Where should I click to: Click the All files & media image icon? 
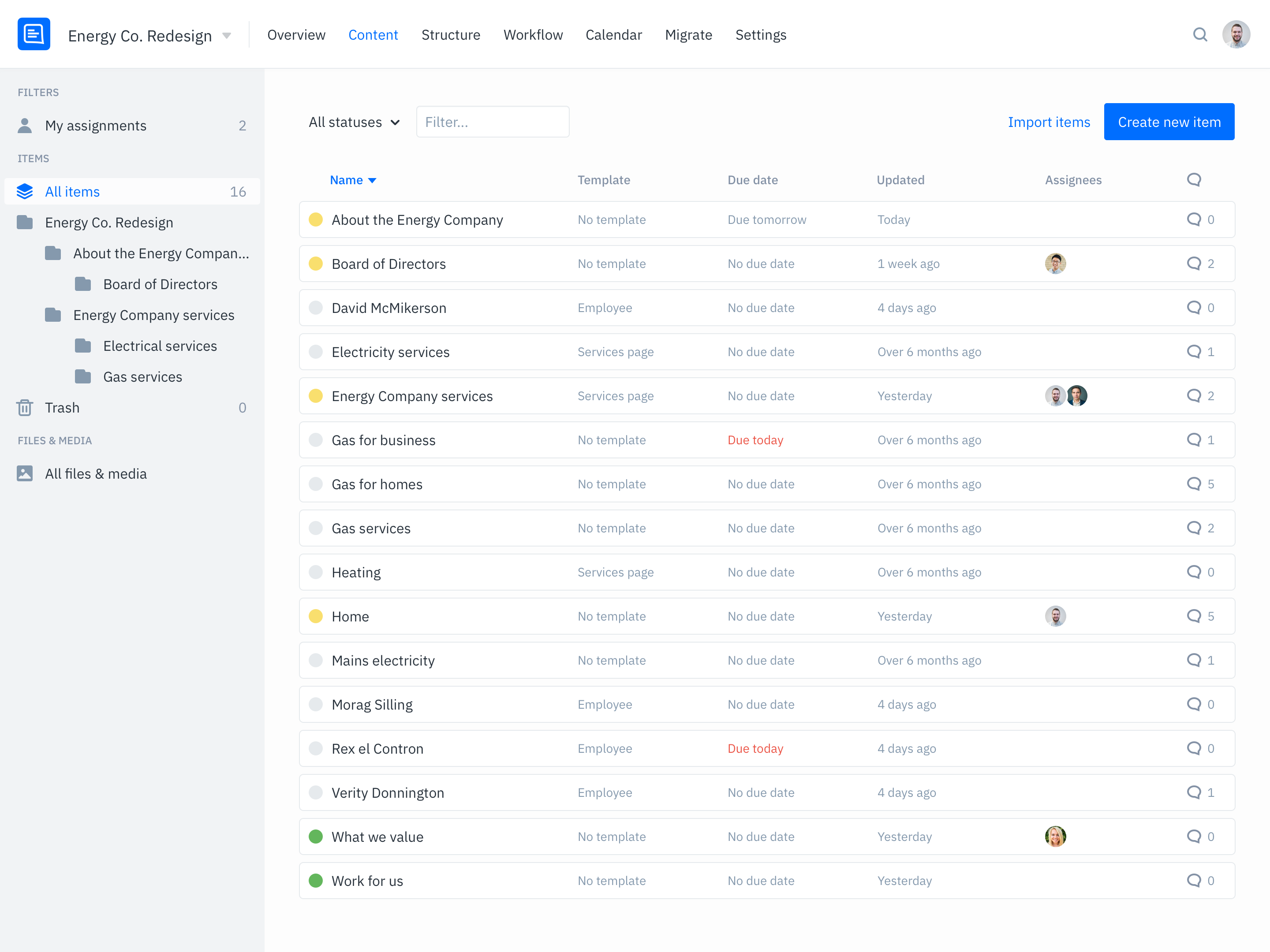tap(25, 473)
